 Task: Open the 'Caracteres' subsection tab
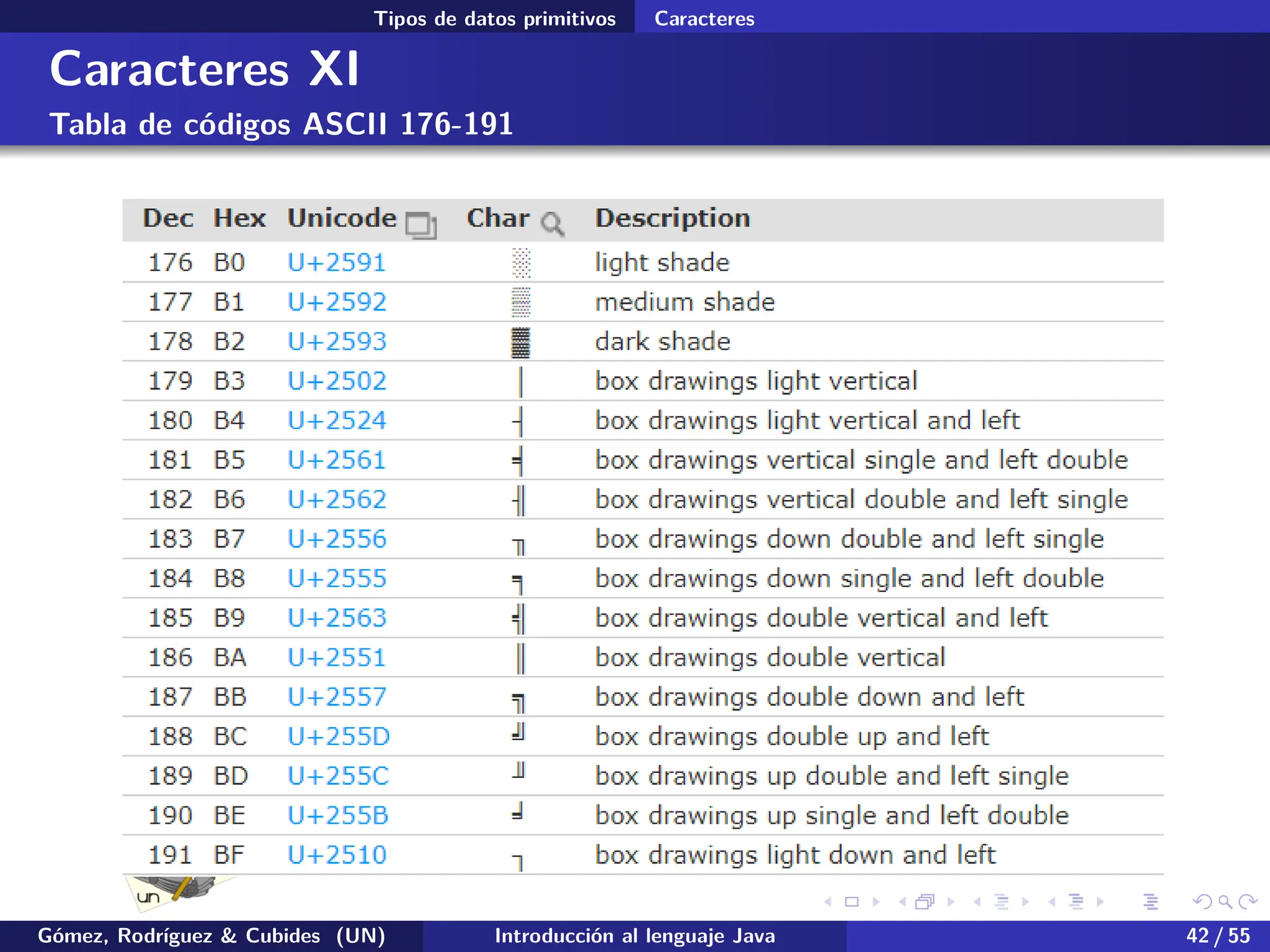coord(704,18)
